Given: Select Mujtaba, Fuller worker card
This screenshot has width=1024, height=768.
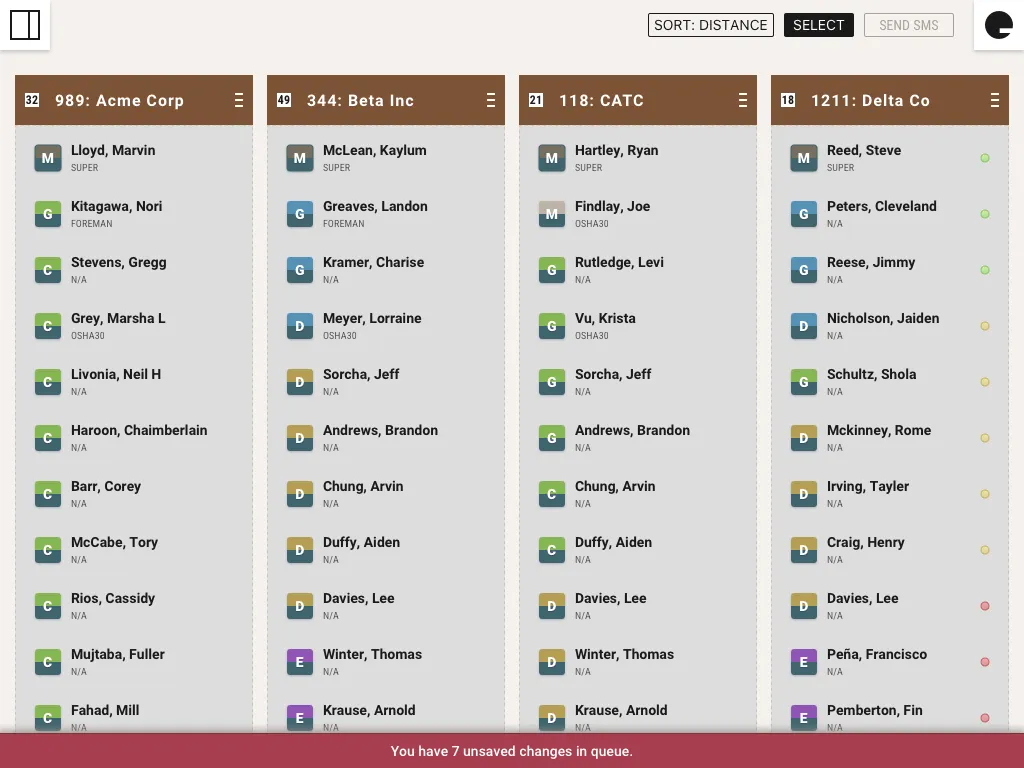Looking at the screenshot, I should click(134, 662).
